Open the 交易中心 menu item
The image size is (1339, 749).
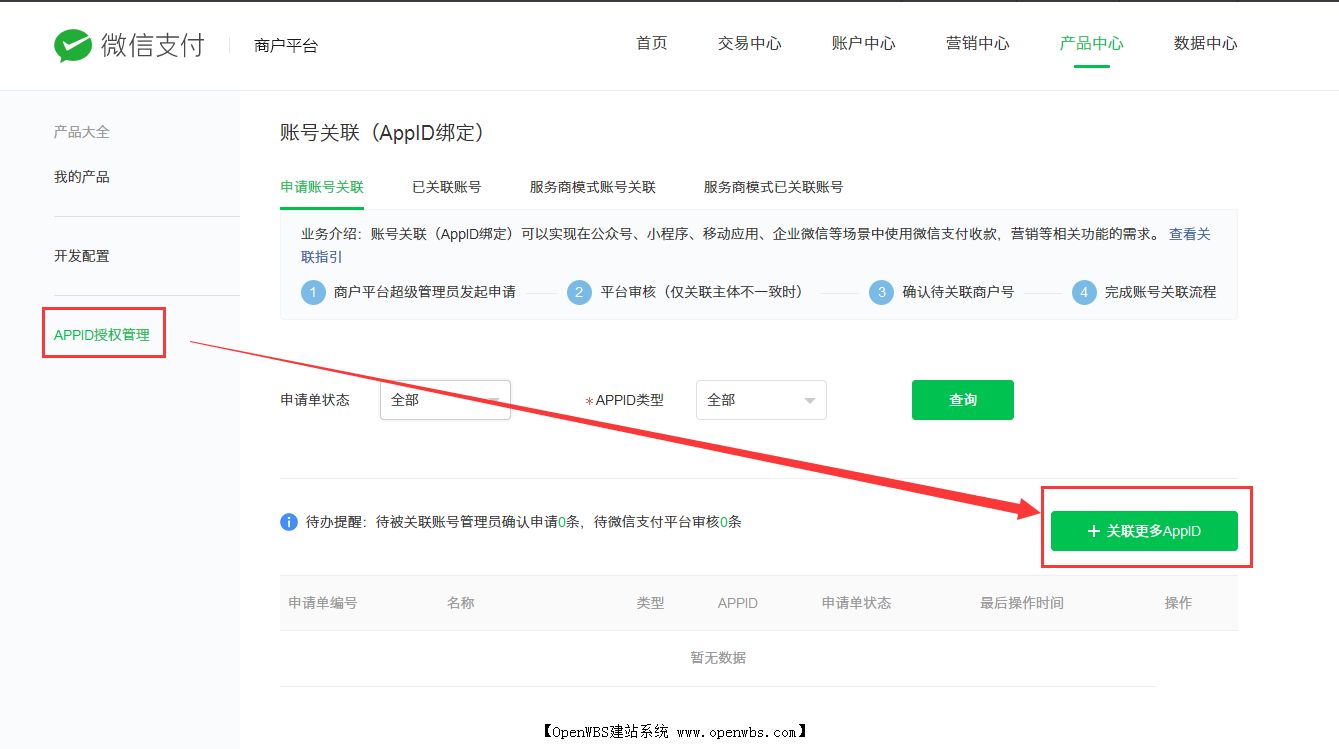click(x=748, y=43)
